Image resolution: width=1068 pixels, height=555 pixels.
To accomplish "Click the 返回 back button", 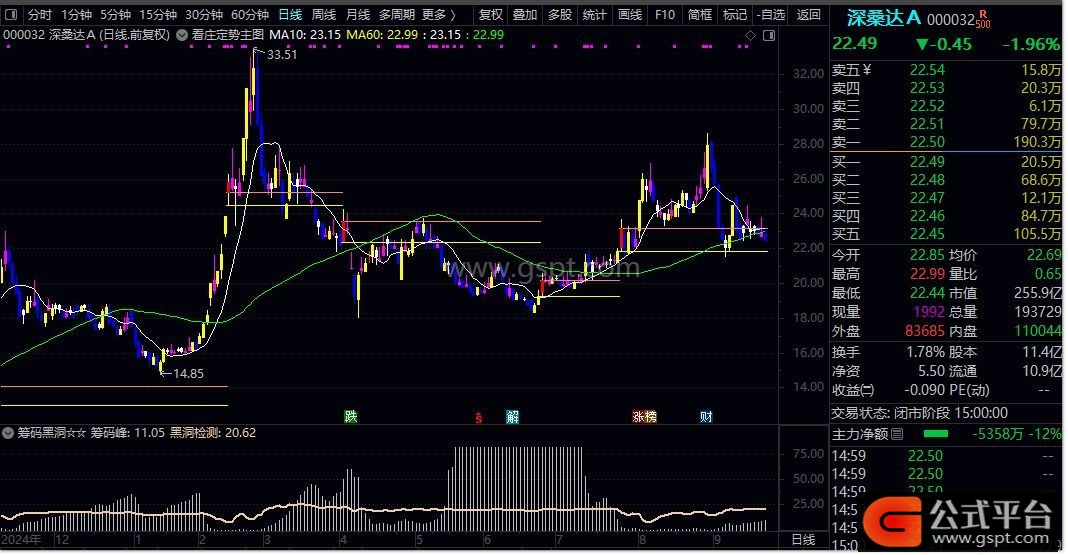I will click(x=808, y=15).
